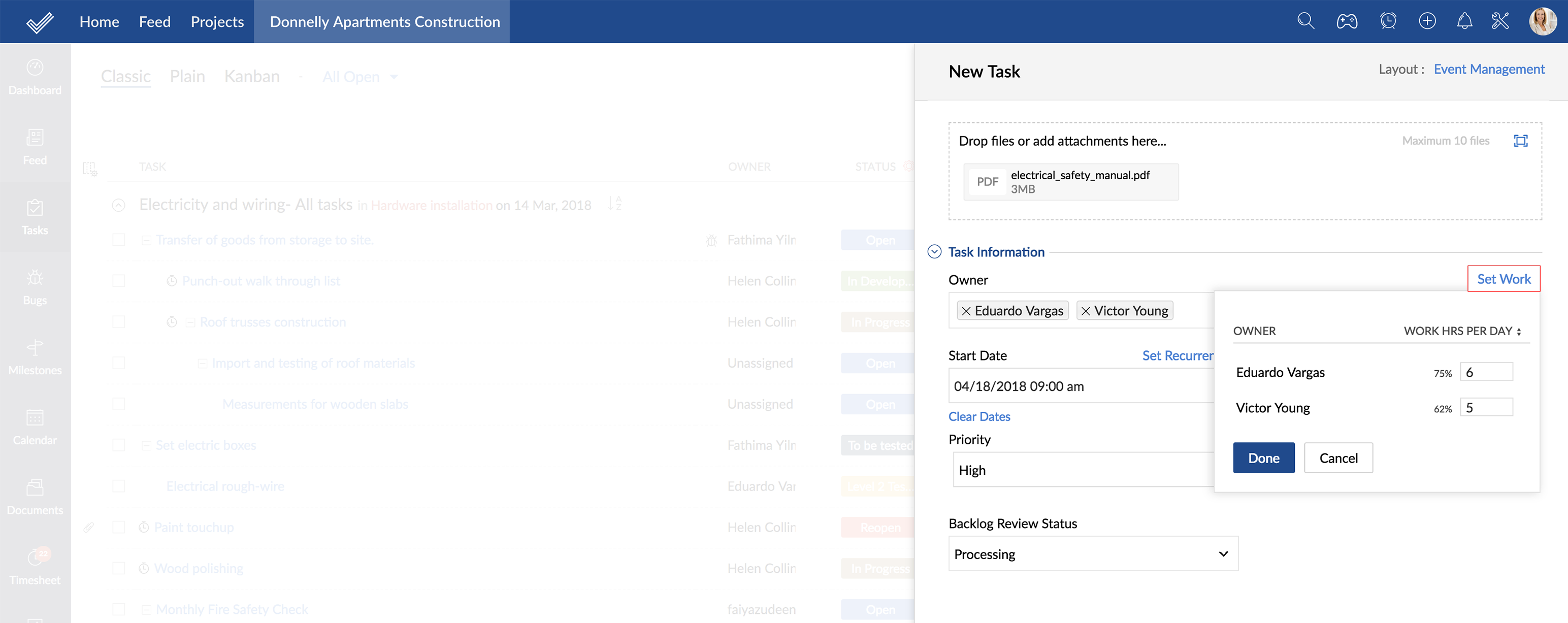
Task: Click the expand attachment area icon
Action: 1520,141
